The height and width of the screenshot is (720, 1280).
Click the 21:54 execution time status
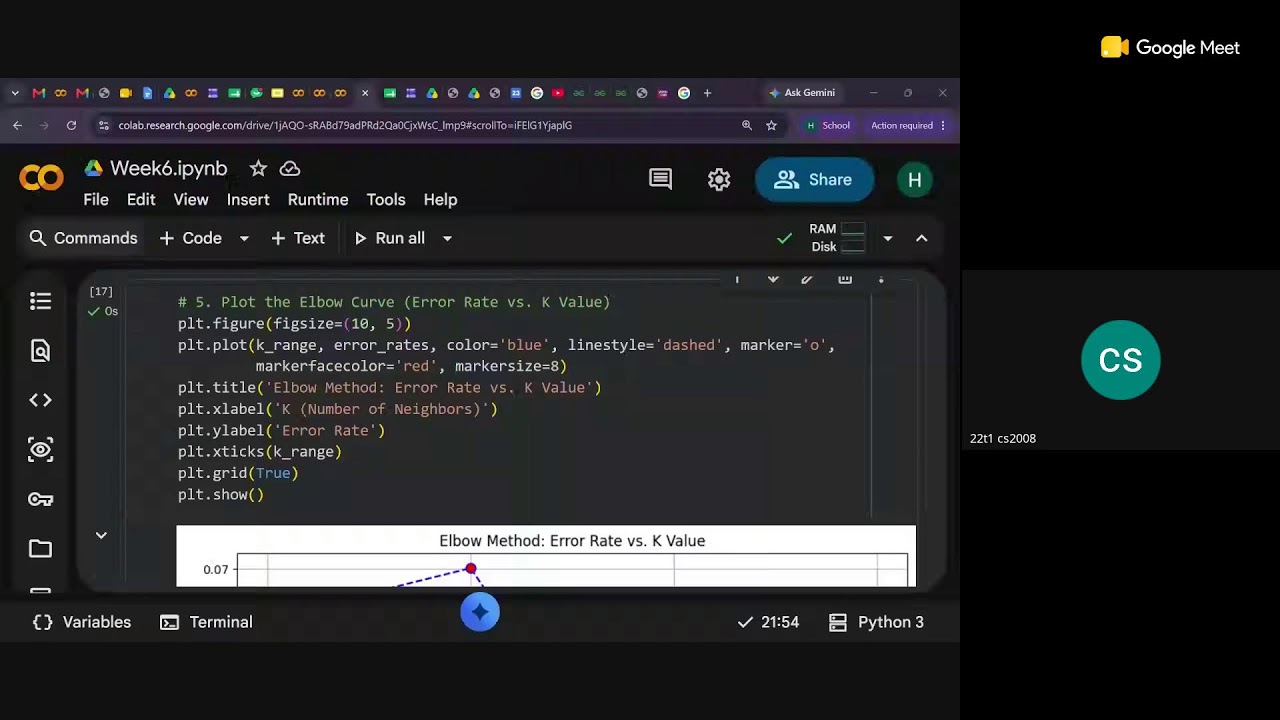click(768, 622)
